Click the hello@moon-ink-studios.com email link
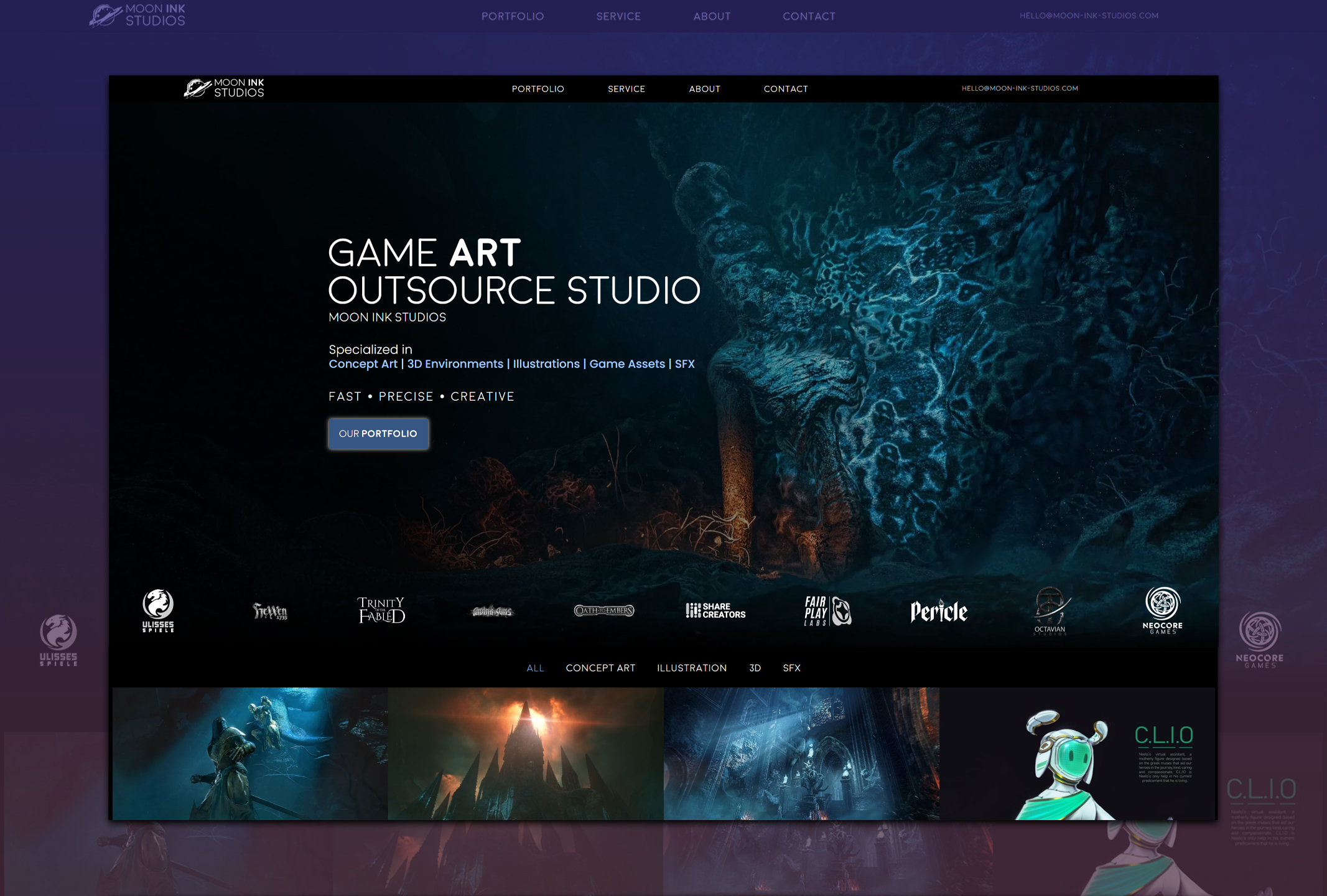This screenshot has height=896, width=1327. (1019, 88)
